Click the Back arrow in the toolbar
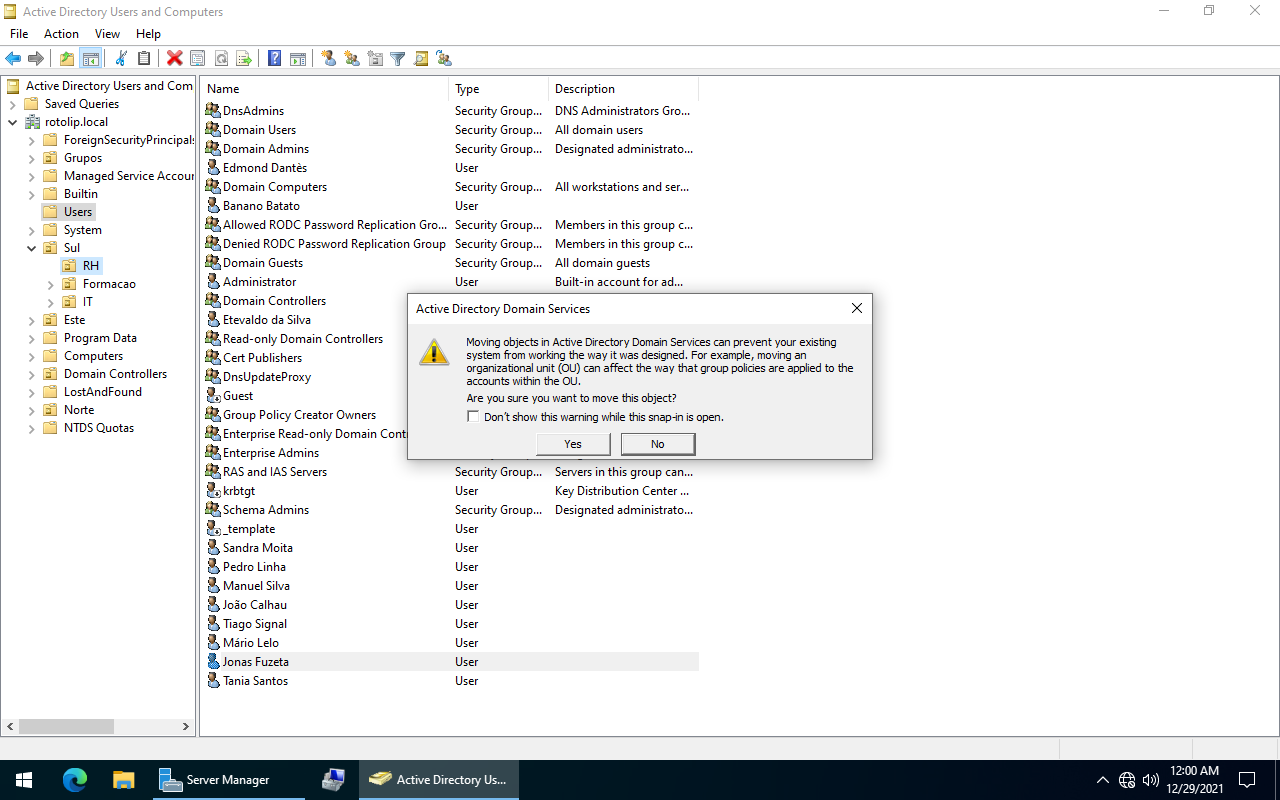This screenshot has width=1280, height=800. coord(13,59)
